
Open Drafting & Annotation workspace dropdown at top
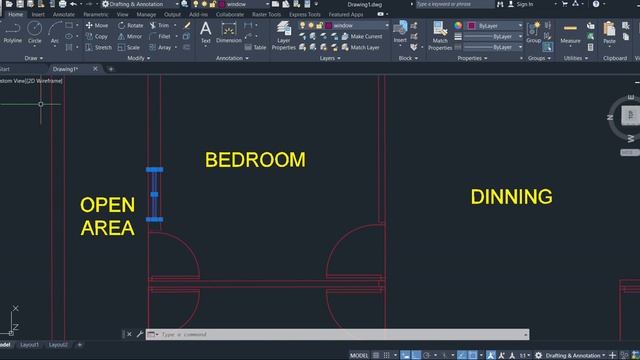click(140, 4)
